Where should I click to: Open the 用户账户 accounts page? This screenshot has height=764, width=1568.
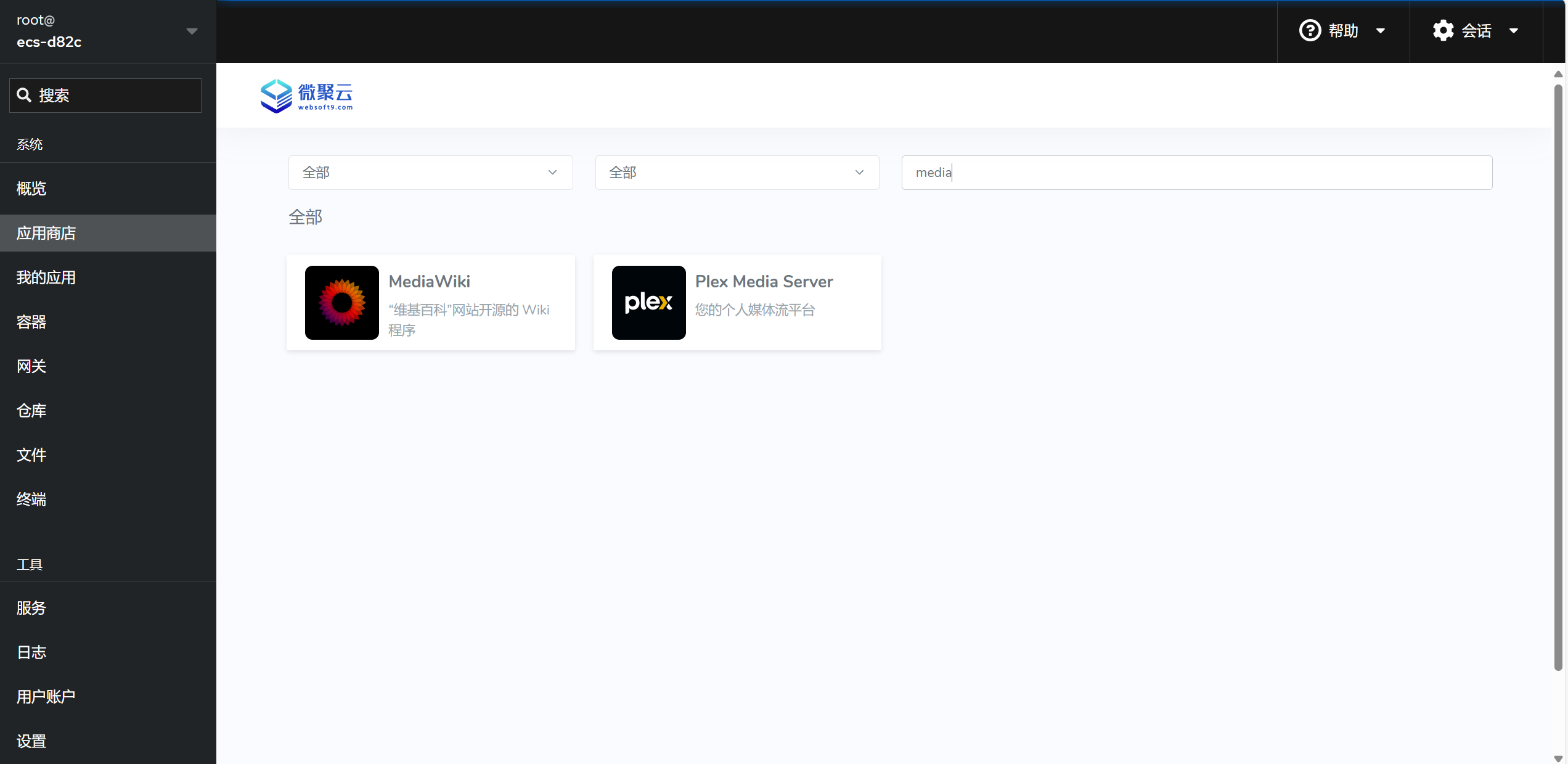pos(46,697)
